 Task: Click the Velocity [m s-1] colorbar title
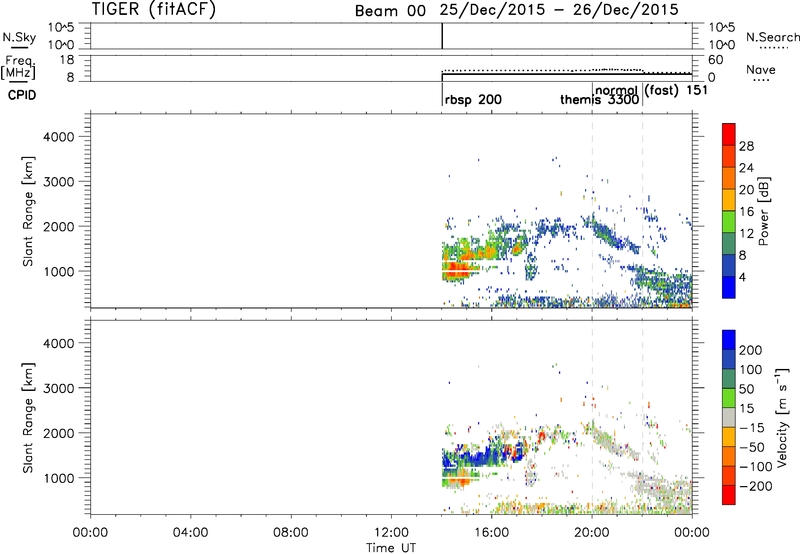click(x=782, y=417)
